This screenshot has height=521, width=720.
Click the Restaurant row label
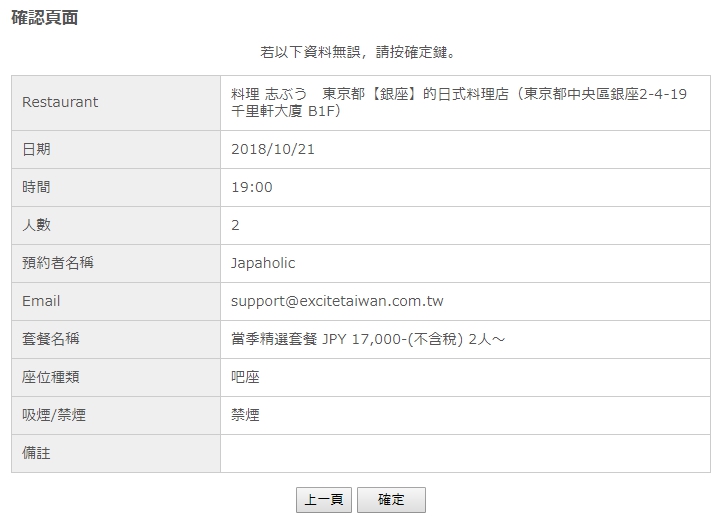tap(60, 102)
